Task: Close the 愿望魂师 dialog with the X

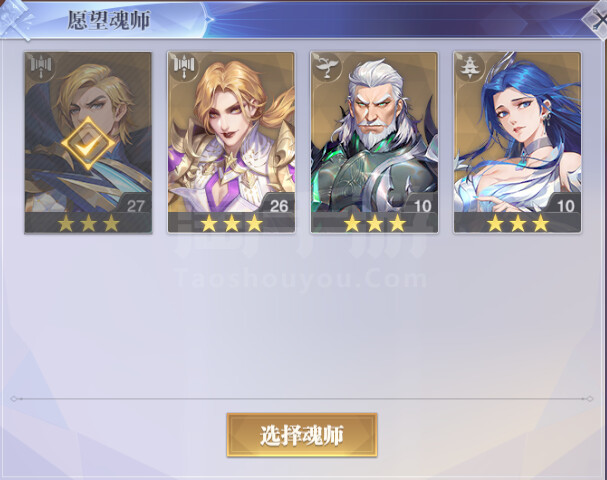Action: pyautogui.click(x=598, y=19)
